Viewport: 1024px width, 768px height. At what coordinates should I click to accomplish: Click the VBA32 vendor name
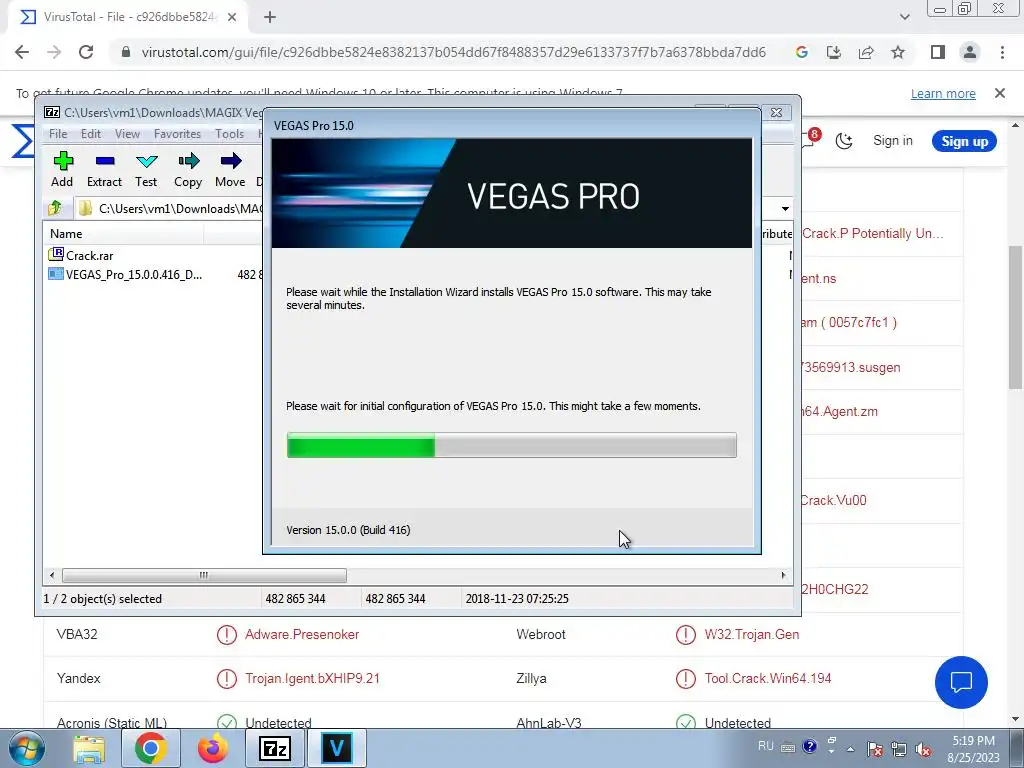point(77,634)
